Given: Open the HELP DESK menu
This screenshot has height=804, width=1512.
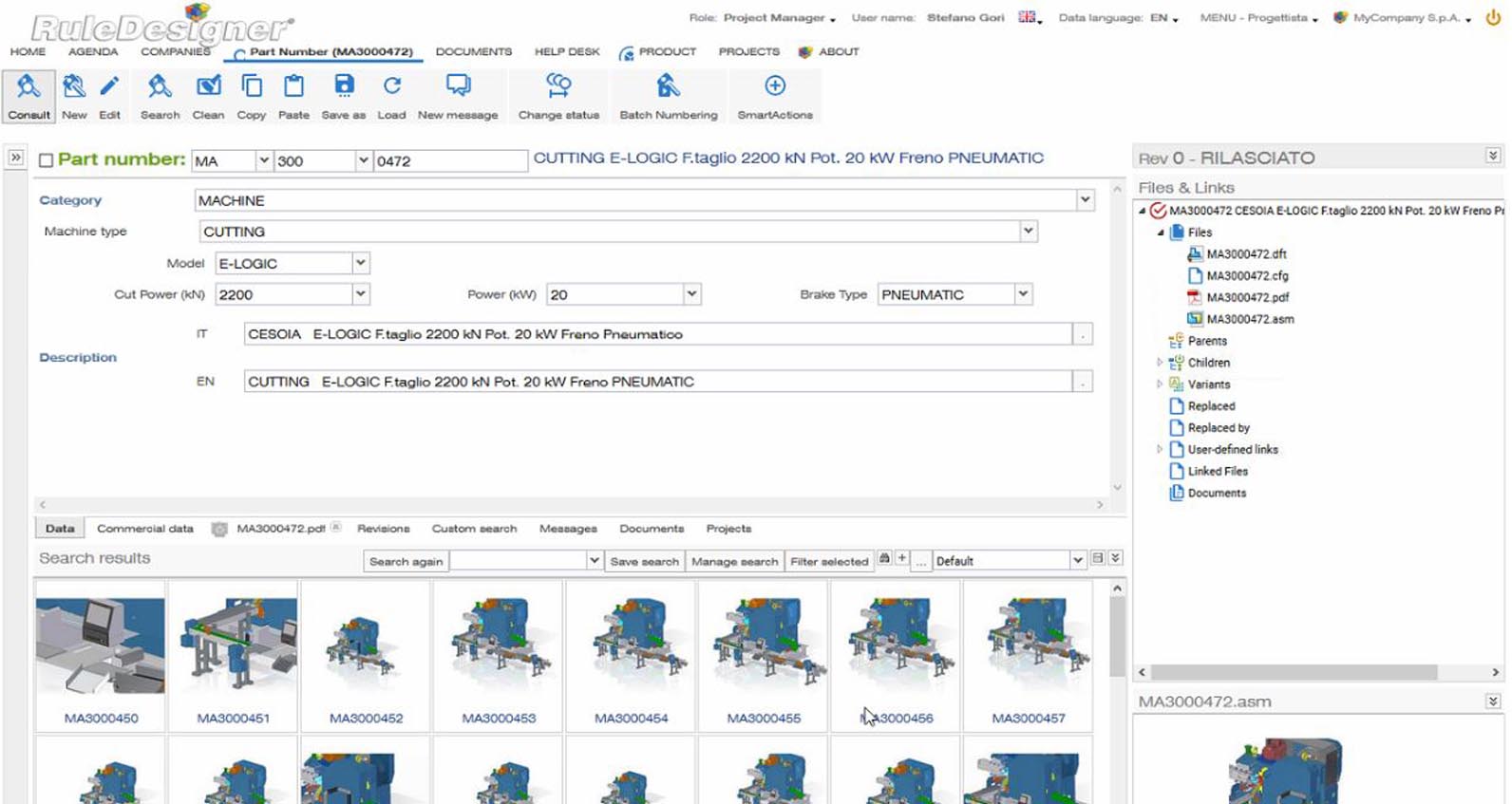Looking at the screenshot, I should [567, 51].
